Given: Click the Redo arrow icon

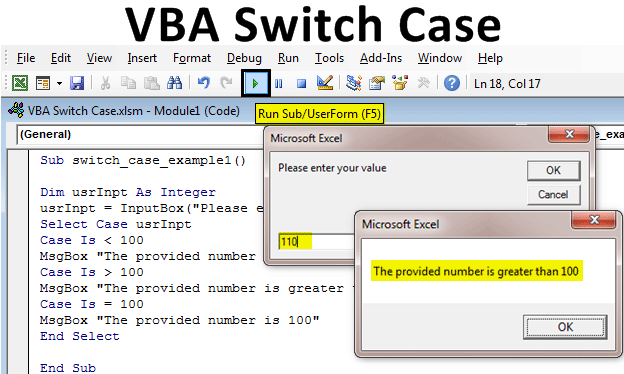Looking at the screenshot, I should click(226, 83).
